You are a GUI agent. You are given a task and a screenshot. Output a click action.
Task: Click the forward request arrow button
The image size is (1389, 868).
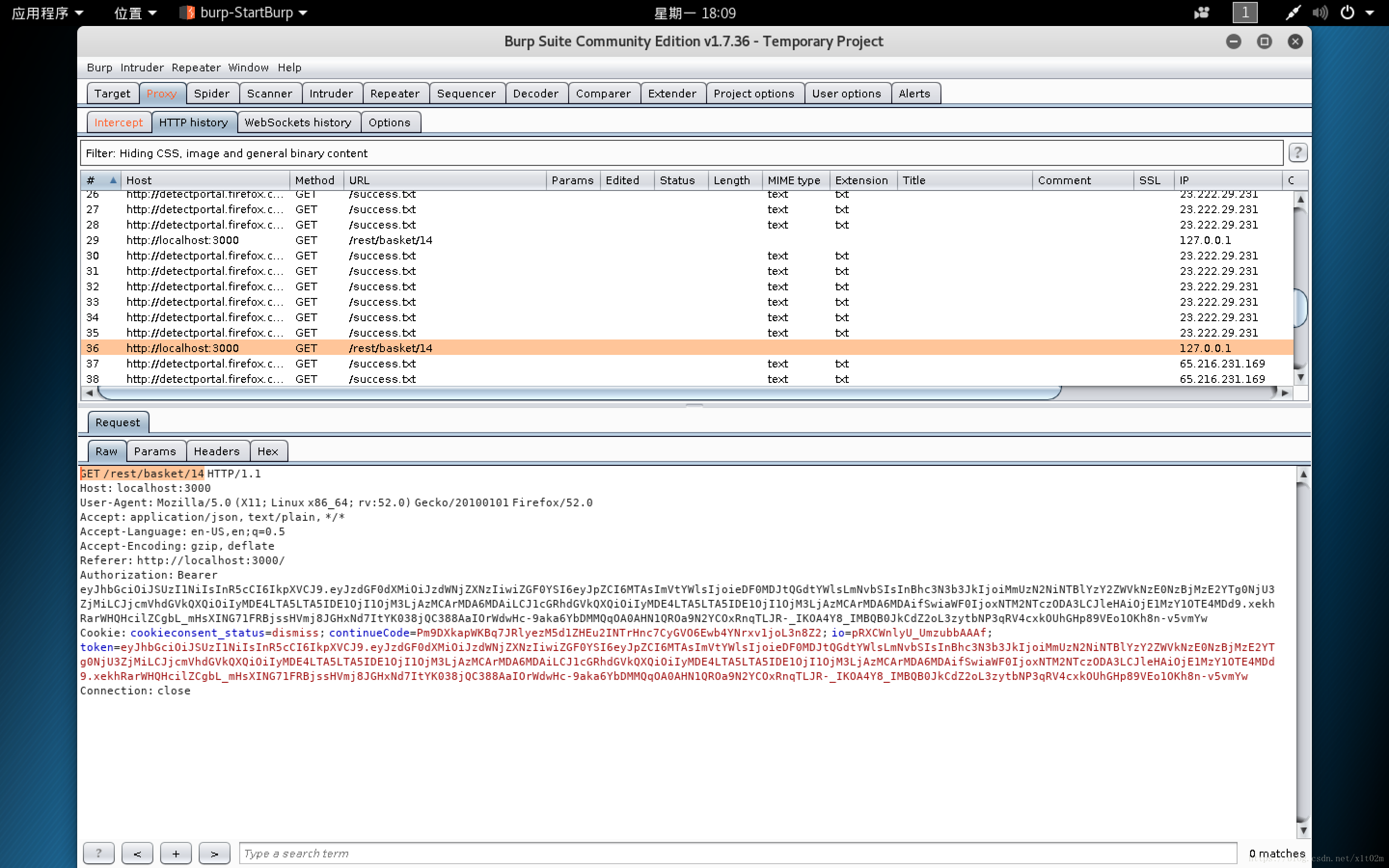pos(214,852)
